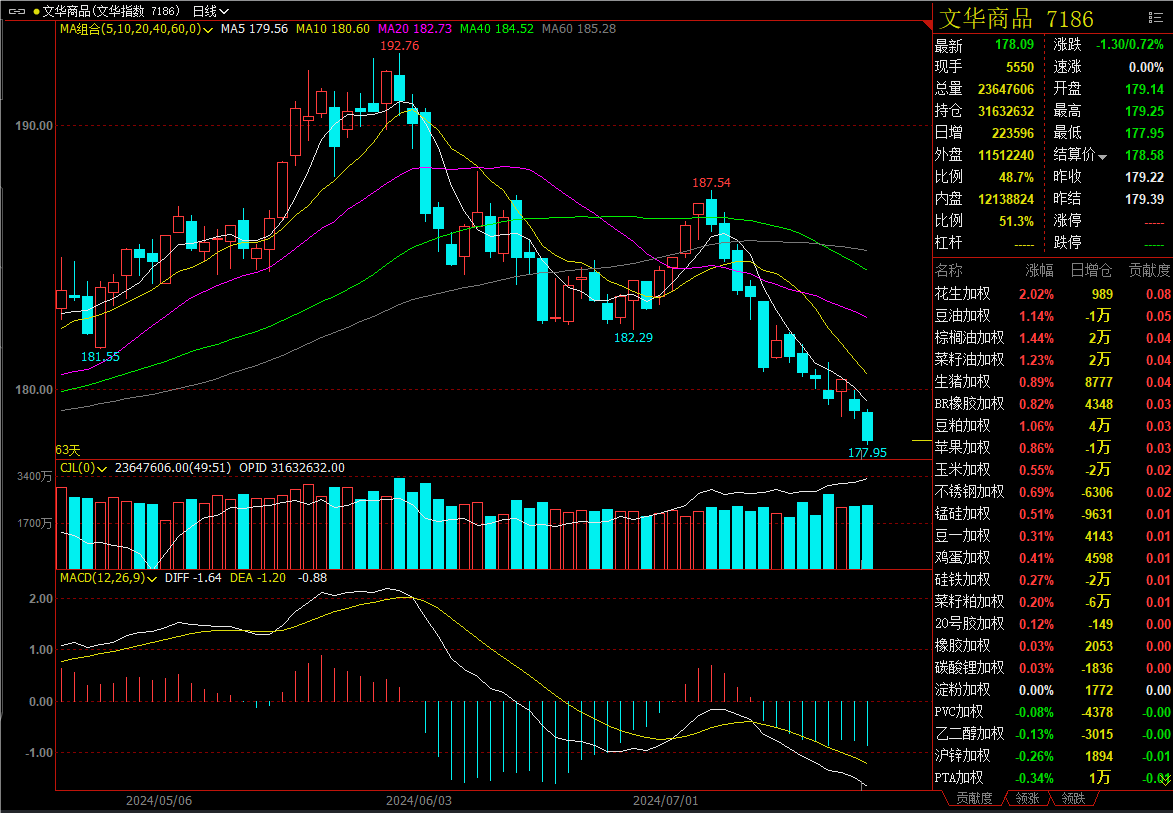This screenshot has height=813, width=1173.
Task: Expand the MACD(12,26,9) indicator dropdown
Action: (x=153, y=578)
